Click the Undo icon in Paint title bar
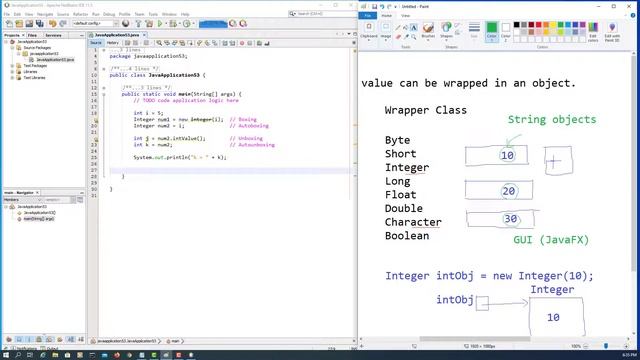The image size is (640, 360). coord(382,7)
